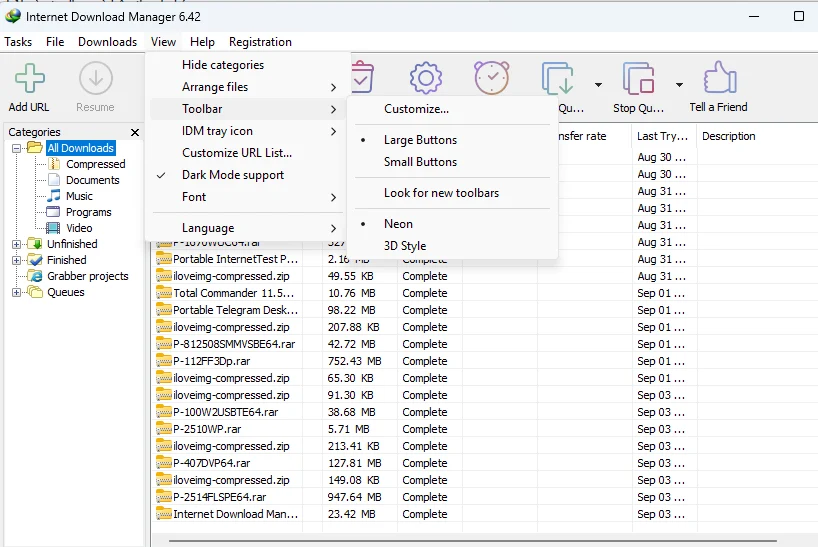Click file icon of P-2510WP.rar row
The image size is (818, 547).
click(x=164, y=429)
